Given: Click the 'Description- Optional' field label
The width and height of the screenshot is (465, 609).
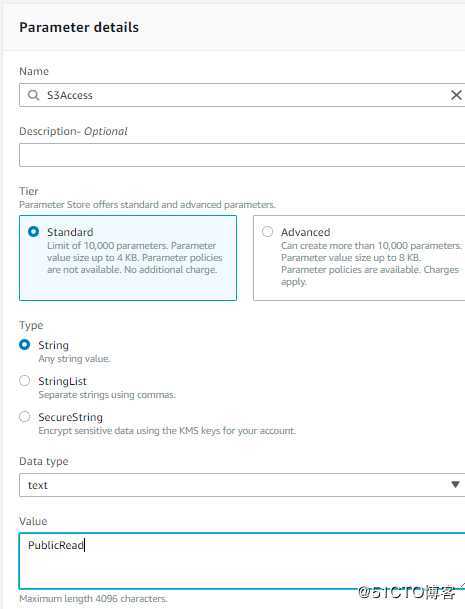Looking at the screenshot, I should 73,131.
